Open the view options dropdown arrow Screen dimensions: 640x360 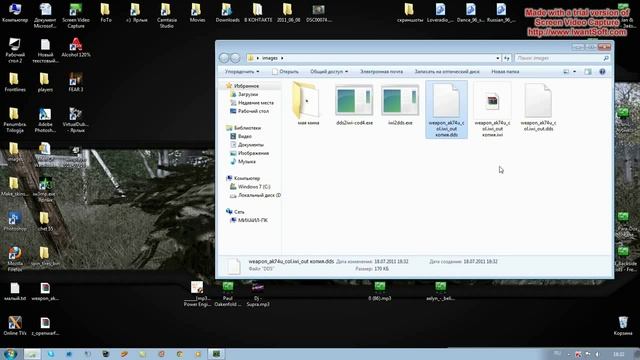tap(574, 71)
